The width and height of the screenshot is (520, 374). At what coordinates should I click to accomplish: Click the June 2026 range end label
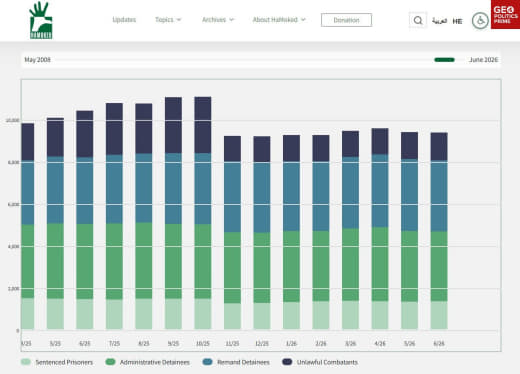tap(483, 60)
